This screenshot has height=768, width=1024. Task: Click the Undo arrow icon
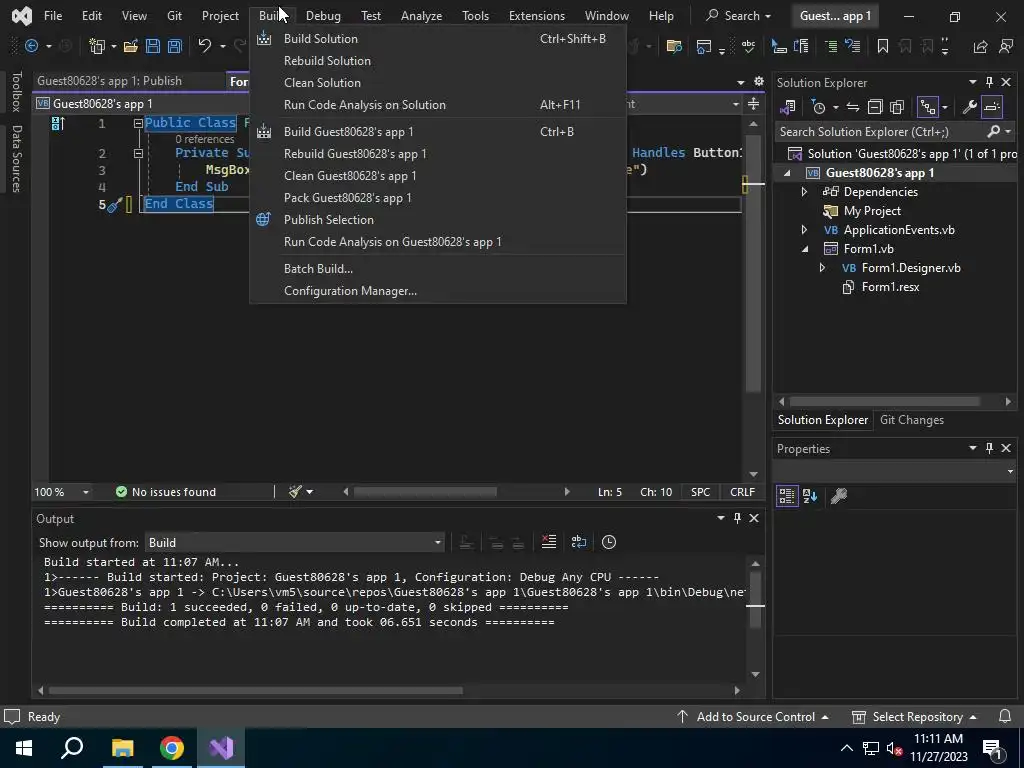[x=204, y=46]
